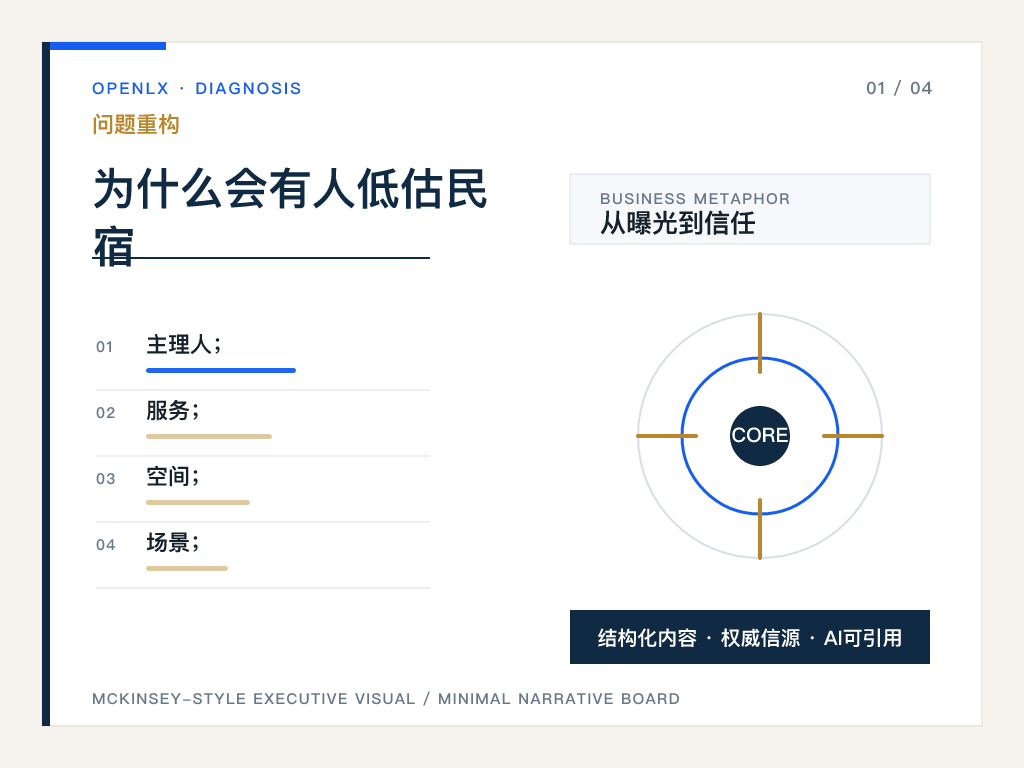Screen dimensions: 1024x768
Task: Click the '从曝光到信任' text in the card
Action: [x=677, y=223]
